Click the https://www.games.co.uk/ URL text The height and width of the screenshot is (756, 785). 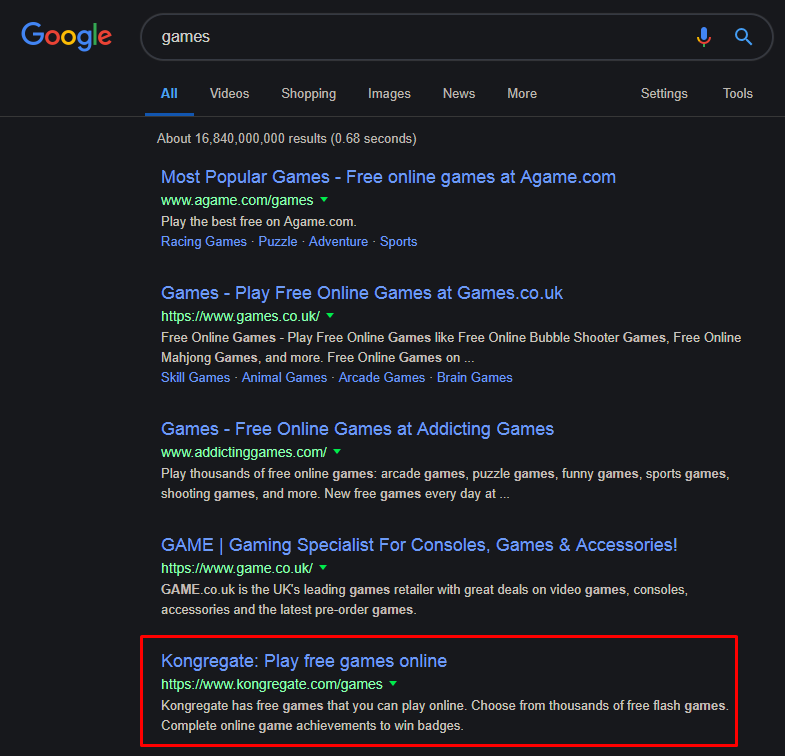tap(240, 316)
